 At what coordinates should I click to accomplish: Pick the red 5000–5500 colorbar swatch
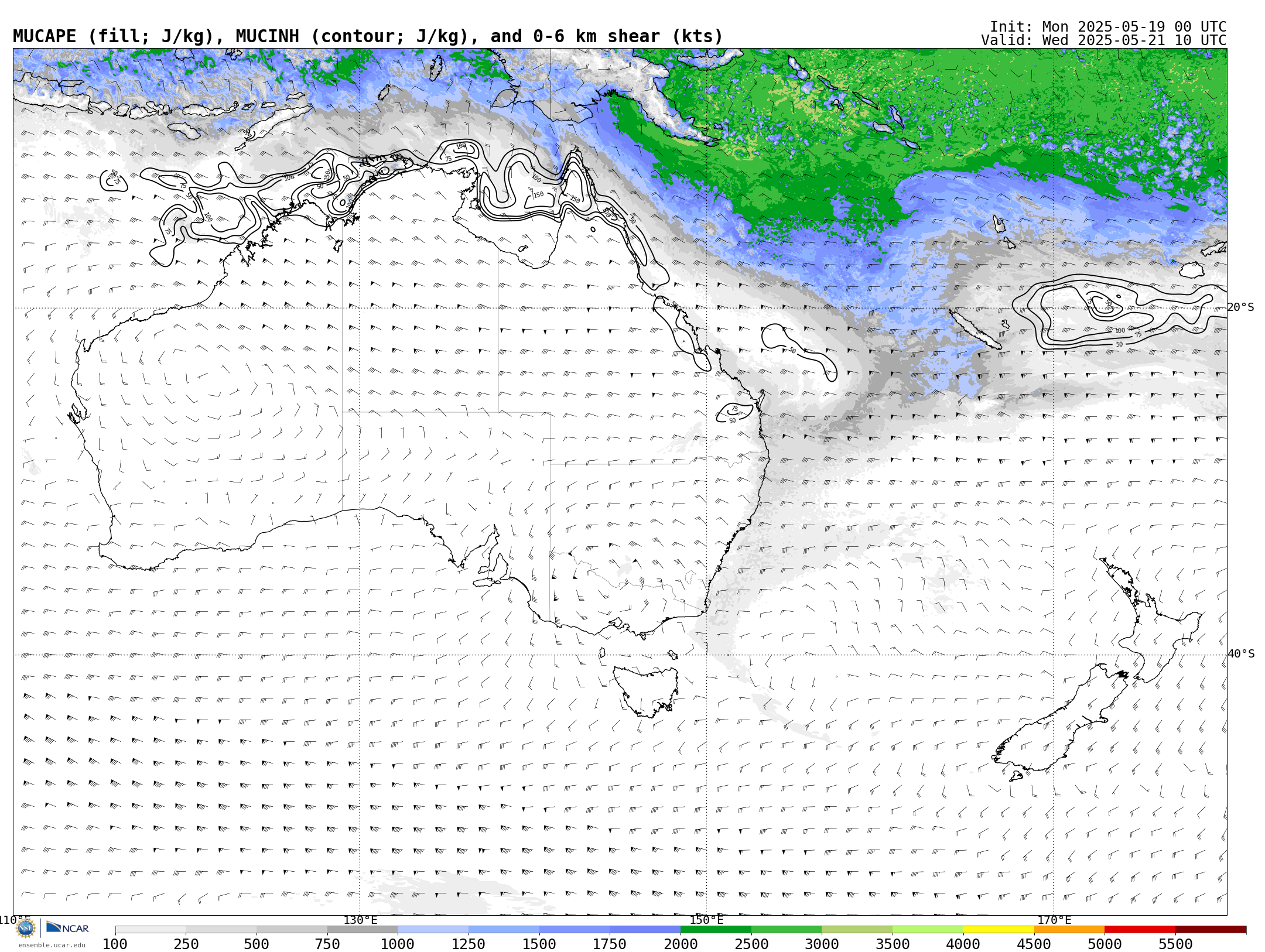pyautogui.click(x=1140, y=930)
